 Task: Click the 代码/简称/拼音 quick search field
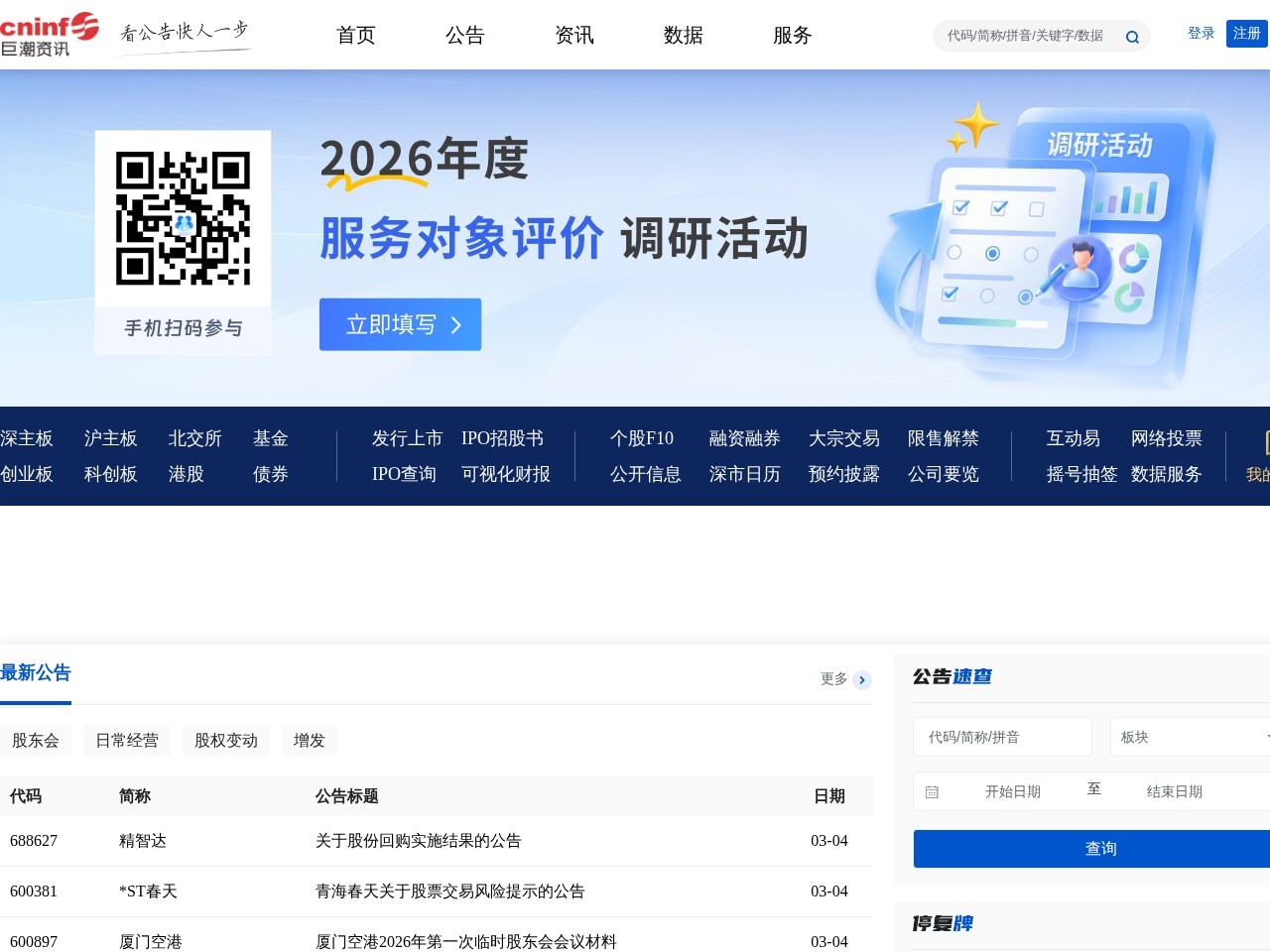tap(1002, 737)
